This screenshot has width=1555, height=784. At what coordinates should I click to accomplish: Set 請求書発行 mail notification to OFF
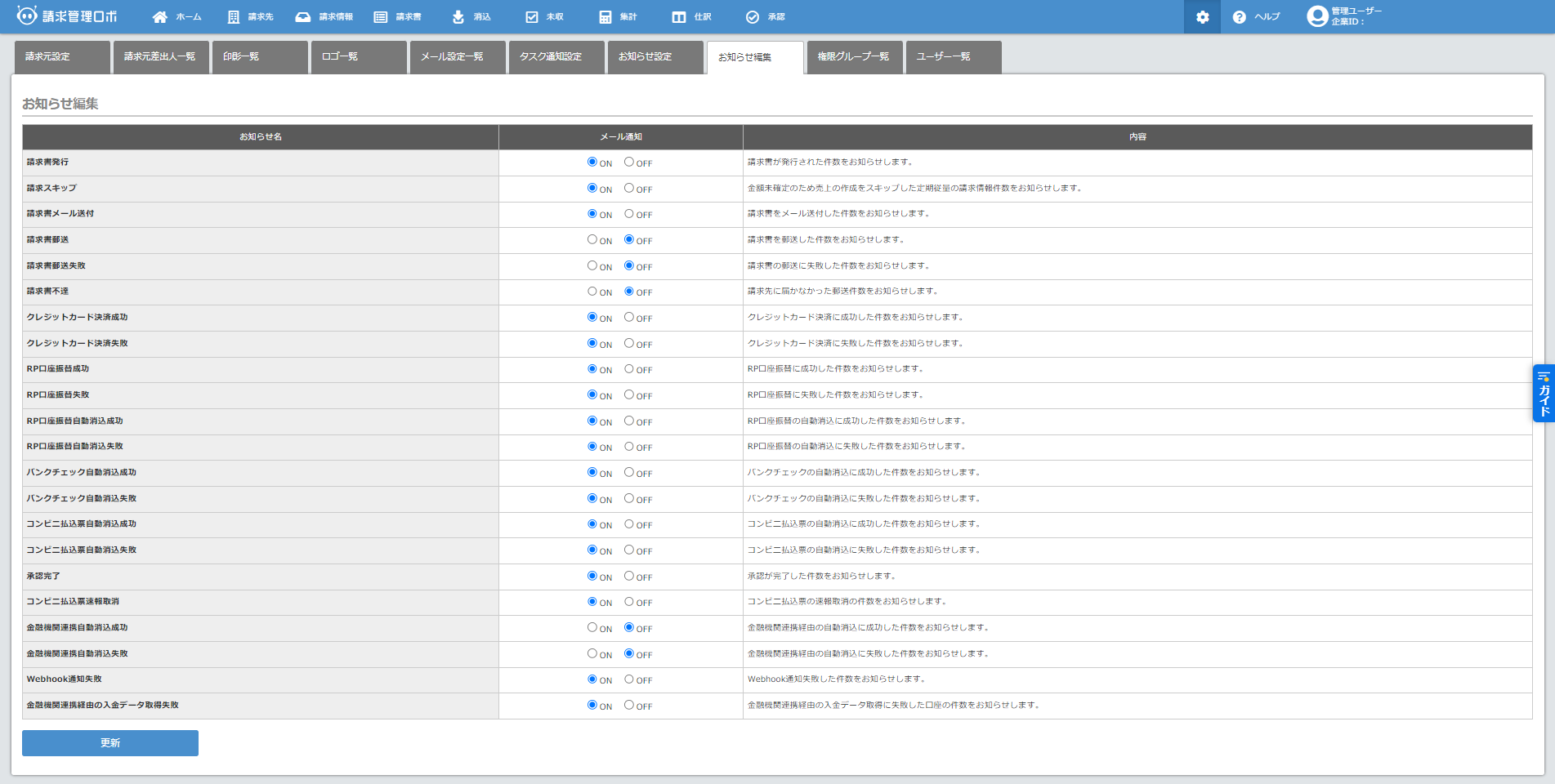point(629,163)
